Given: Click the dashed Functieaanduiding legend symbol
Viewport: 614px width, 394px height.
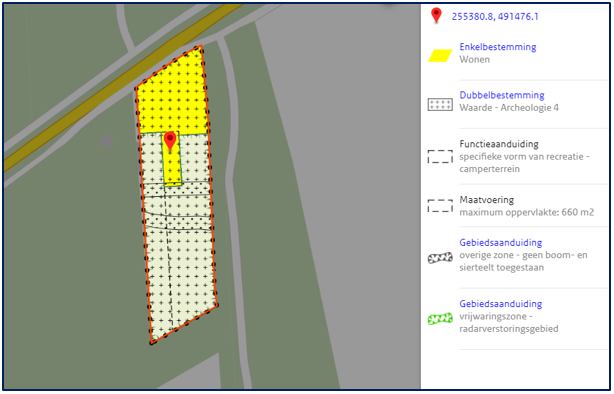Looking at the screenshot, I should 440,156.
